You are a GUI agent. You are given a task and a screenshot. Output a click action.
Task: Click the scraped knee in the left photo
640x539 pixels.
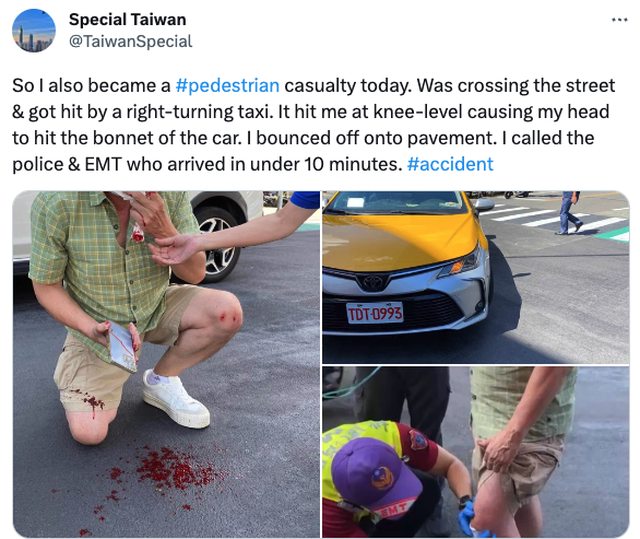click(224, 315)
